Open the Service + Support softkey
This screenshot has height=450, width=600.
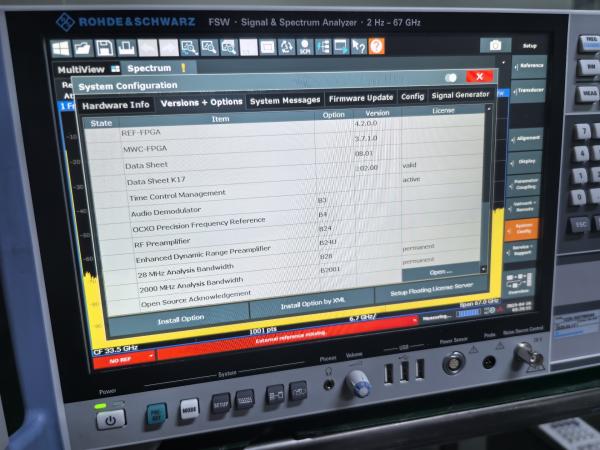pos(520,251)
